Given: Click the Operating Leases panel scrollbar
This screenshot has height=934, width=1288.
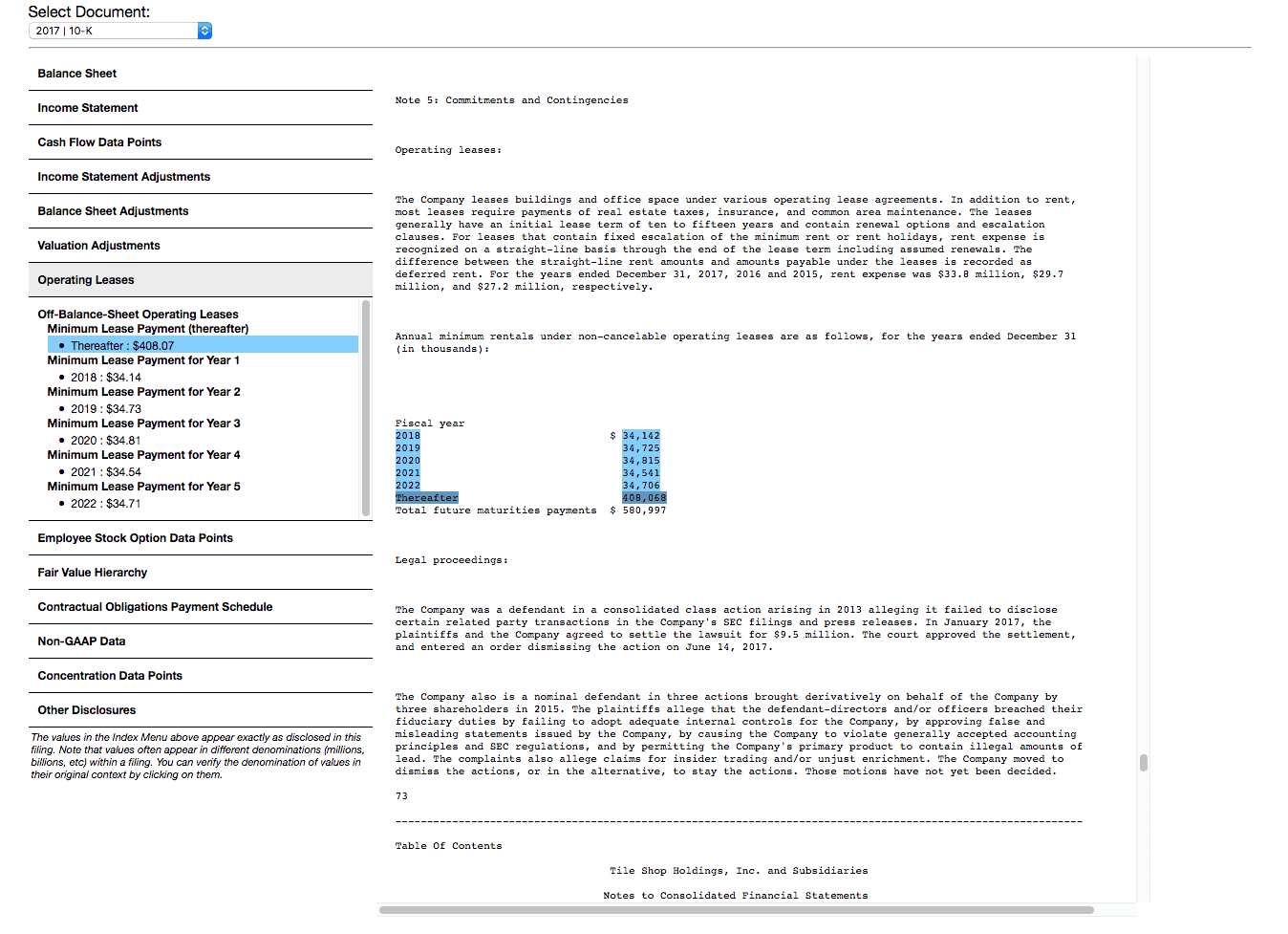Looking at the screenshot, I should point(366,408).
